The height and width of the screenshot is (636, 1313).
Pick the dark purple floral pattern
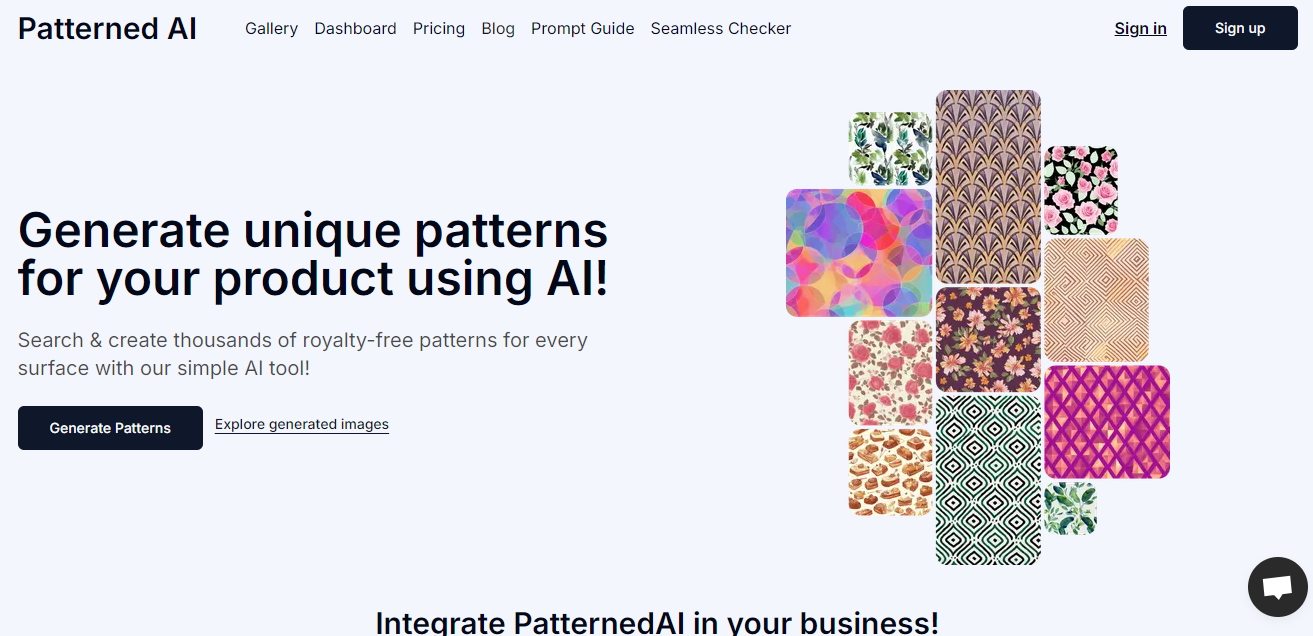(987, 339)
